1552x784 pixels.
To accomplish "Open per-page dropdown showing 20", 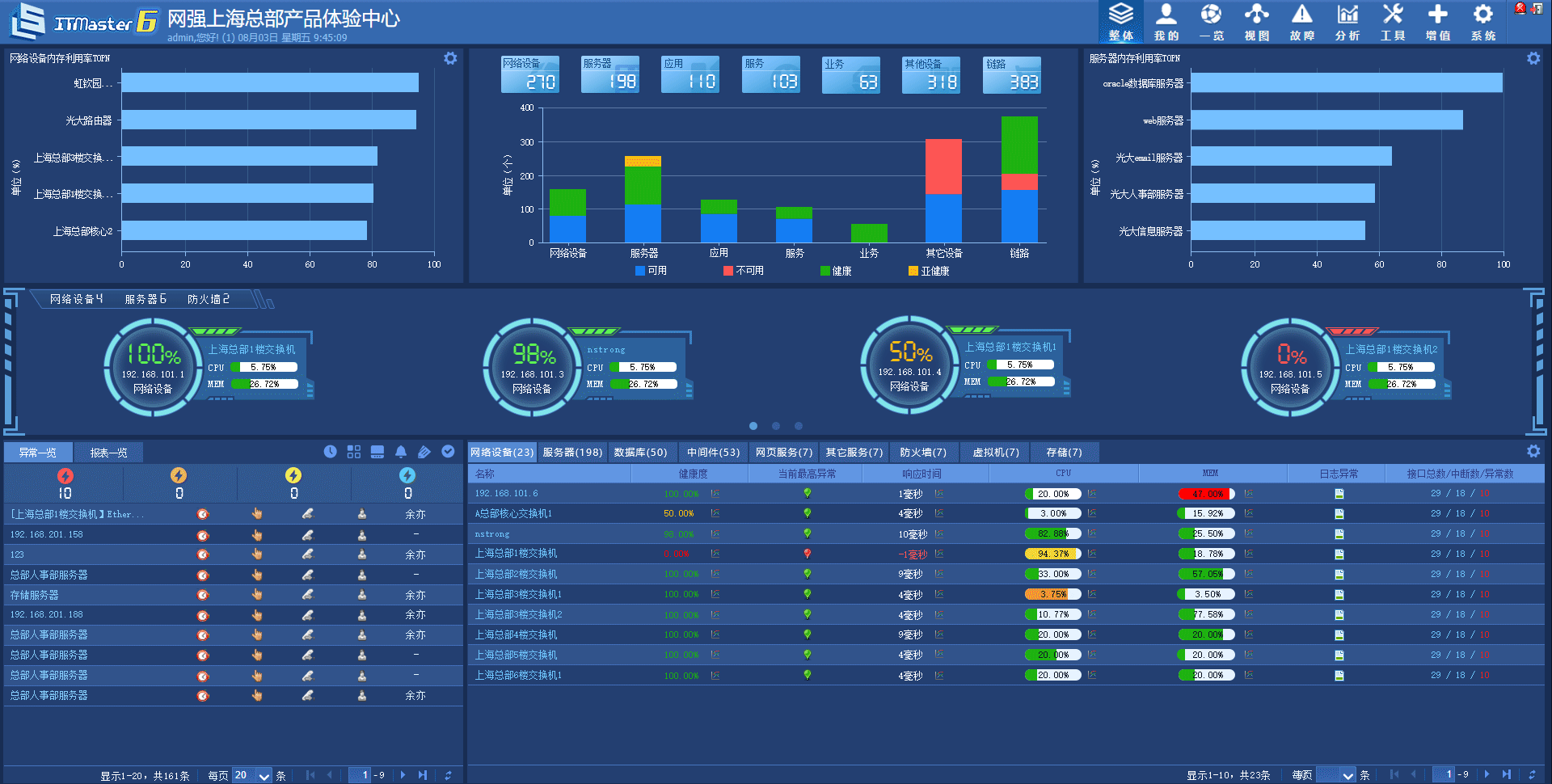I will coord(264,776).
